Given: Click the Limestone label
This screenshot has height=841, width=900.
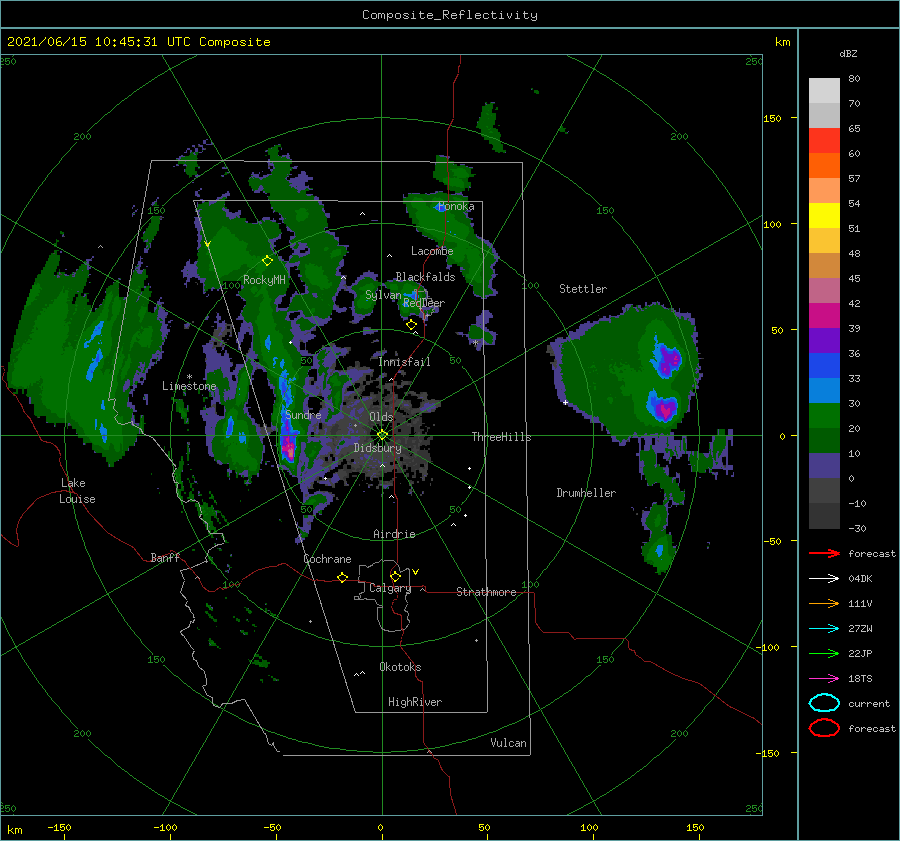Looking at the screenshot, I should (189, 386).
